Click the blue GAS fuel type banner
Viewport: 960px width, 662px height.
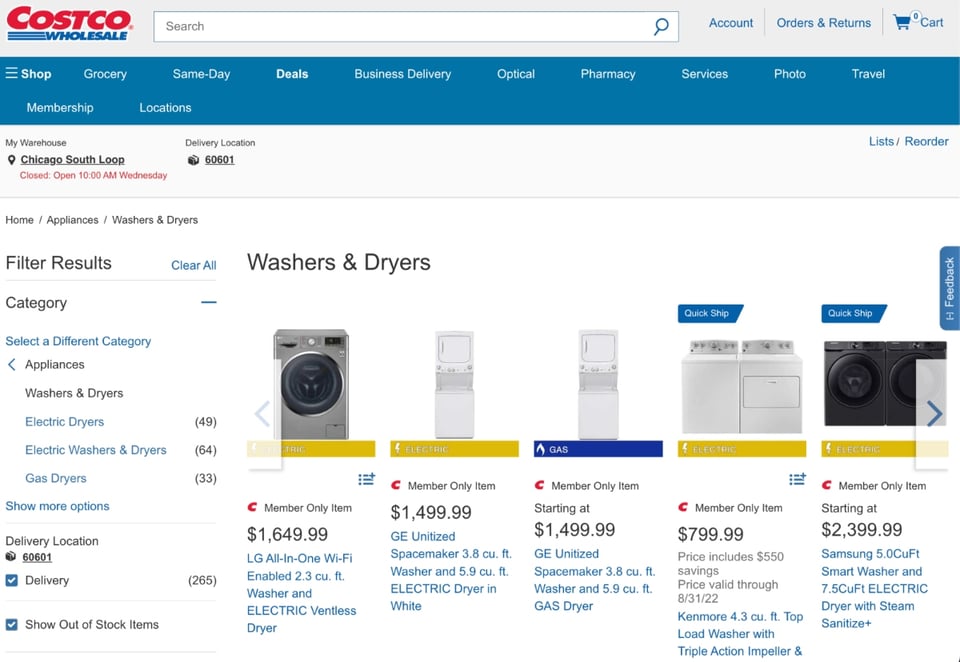598,449
